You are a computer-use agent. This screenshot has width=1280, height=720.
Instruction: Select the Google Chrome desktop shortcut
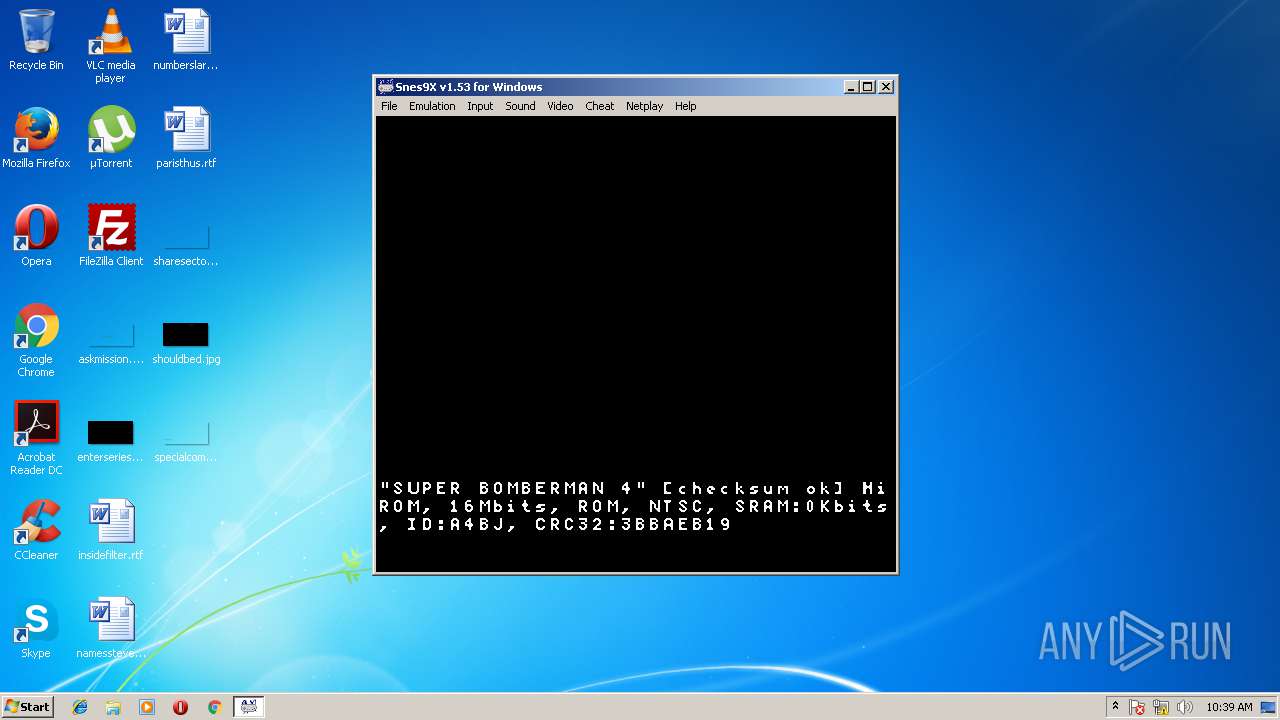click(x=36, y=340)
